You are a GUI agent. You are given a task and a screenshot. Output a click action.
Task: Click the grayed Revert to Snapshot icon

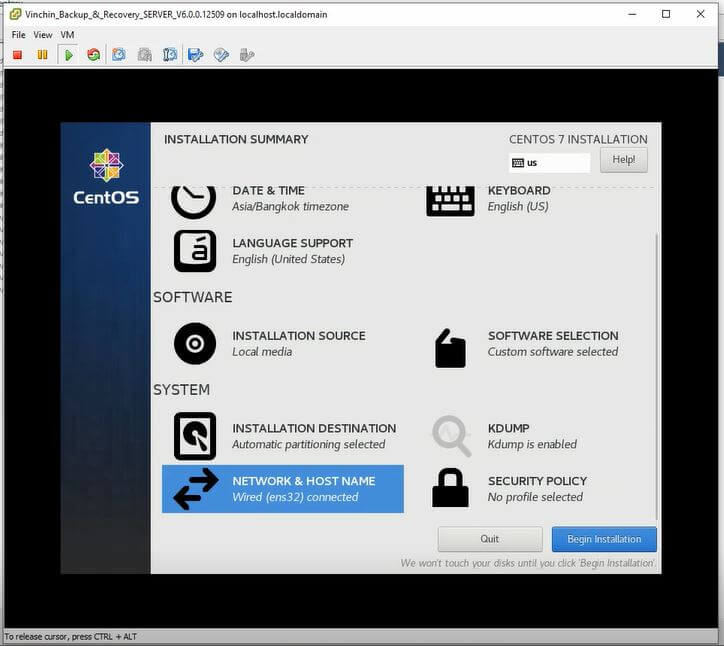[145, 55]
